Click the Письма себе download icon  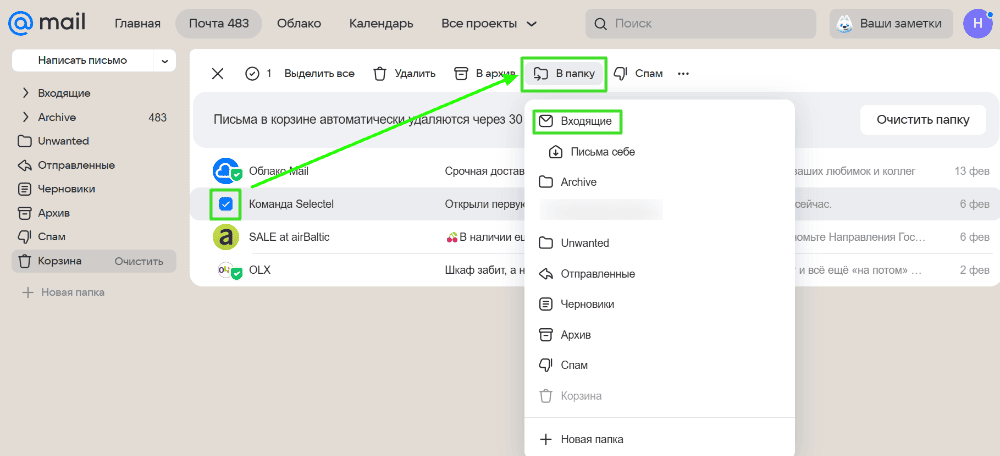click(555, 152)
